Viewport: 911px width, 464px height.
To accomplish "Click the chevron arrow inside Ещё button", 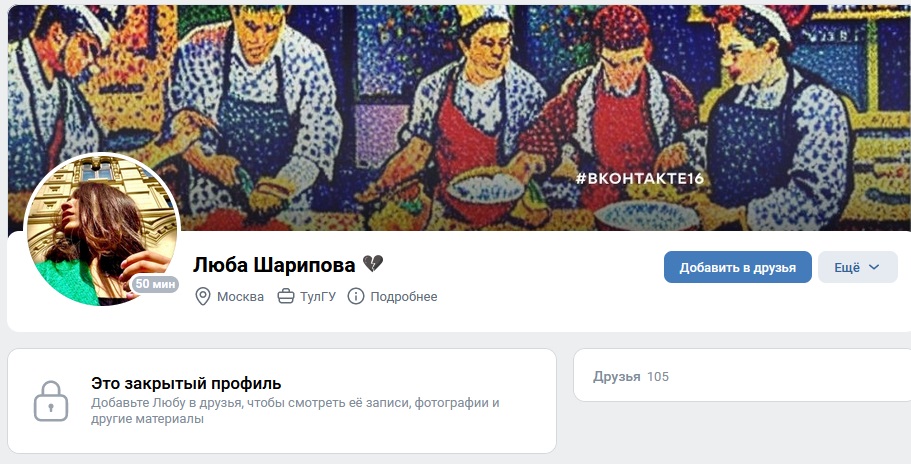I will point(874,267).
